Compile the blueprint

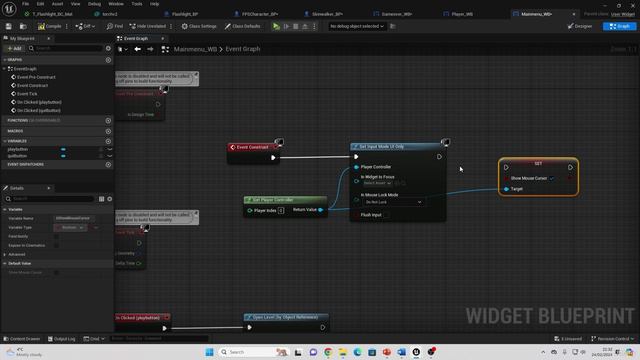(x=50, y=26)
